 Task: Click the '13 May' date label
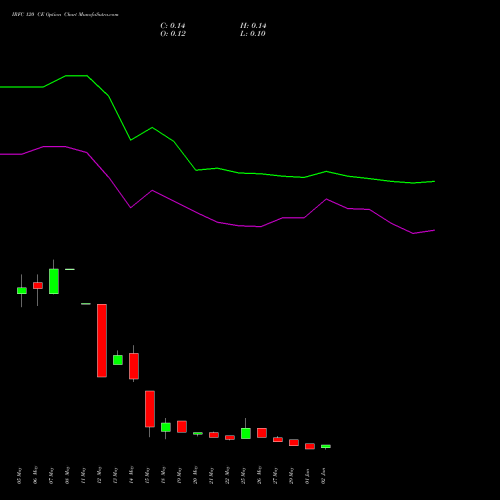point(115,476)
